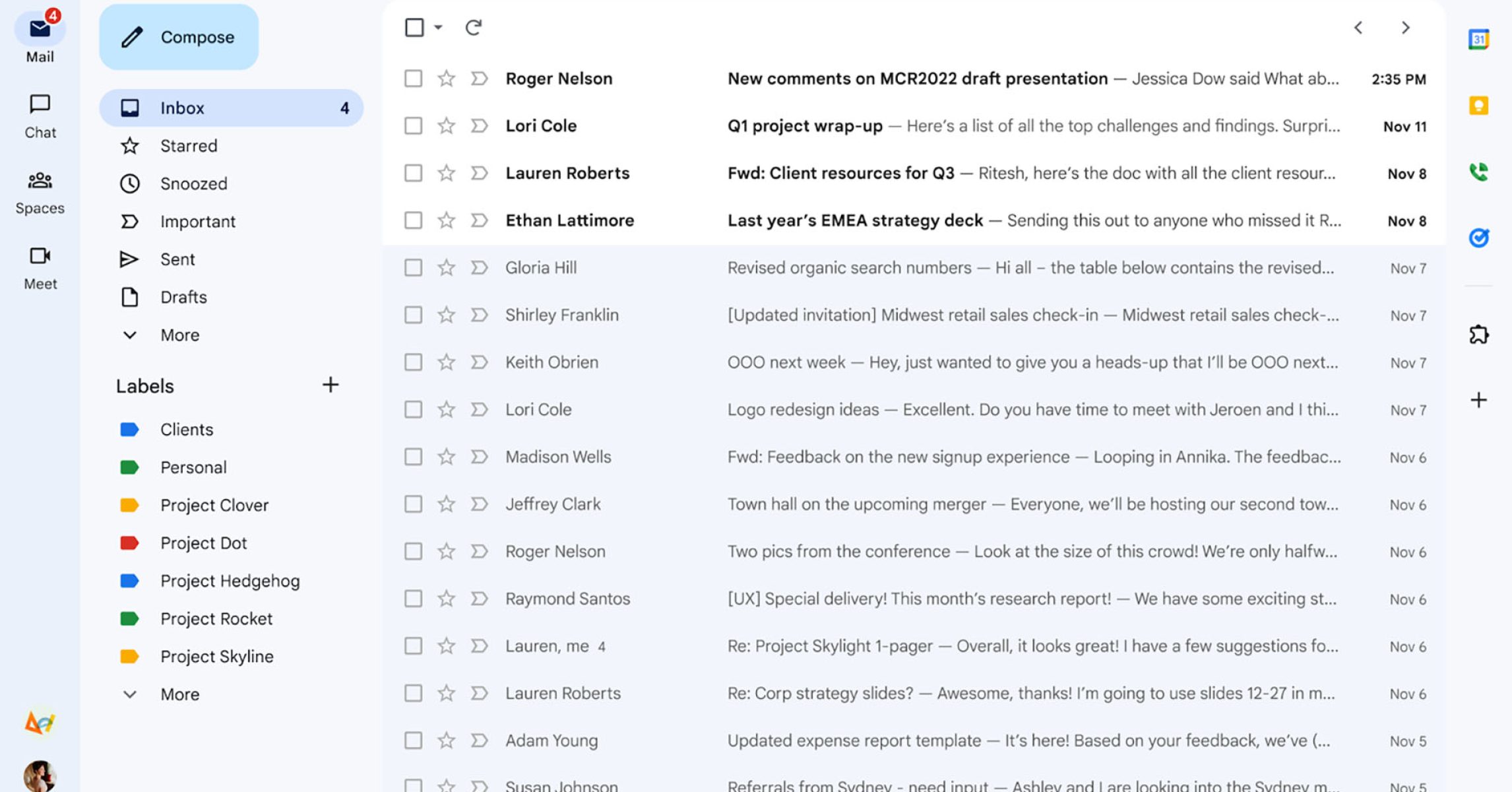Click the add new label plus icon

click(331, 385)
